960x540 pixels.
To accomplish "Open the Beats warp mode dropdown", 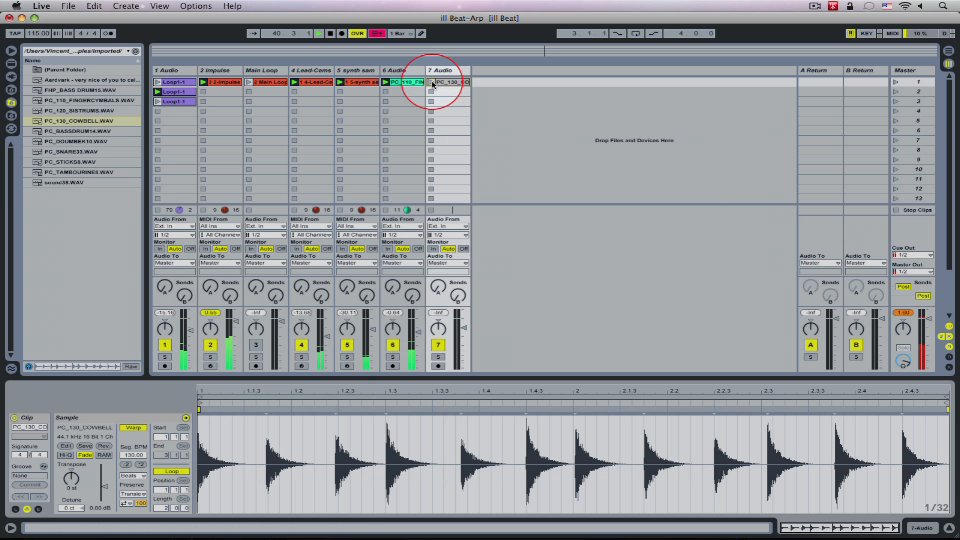I will (x=133, y=476).
